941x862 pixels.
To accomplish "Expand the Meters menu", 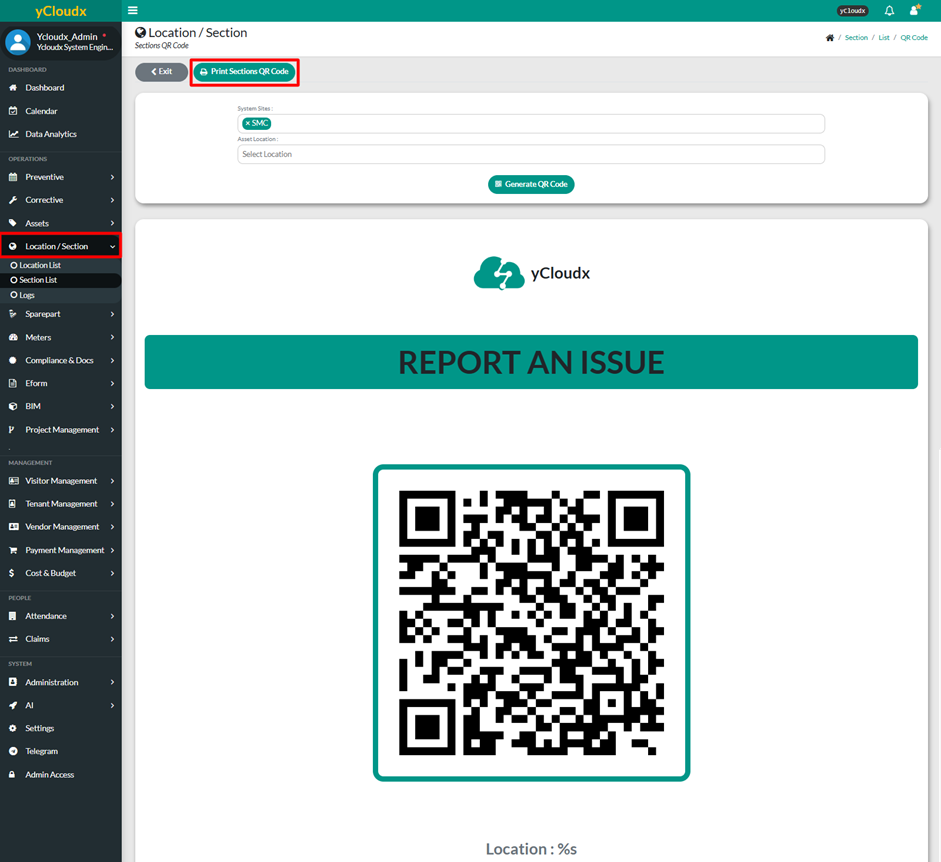I will point(61,337).
